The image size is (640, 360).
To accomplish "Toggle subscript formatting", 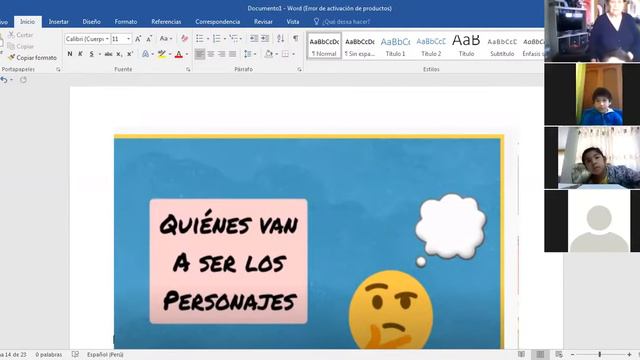I will pyautogui.click(x=119, y=54).
